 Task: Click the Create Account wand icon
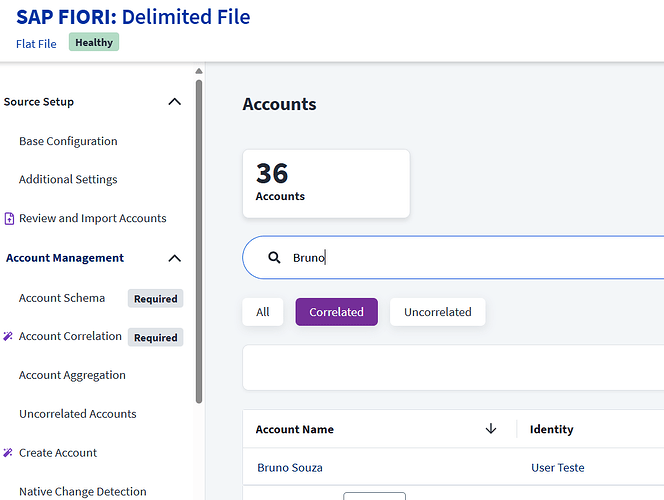(x=9, y=453)
